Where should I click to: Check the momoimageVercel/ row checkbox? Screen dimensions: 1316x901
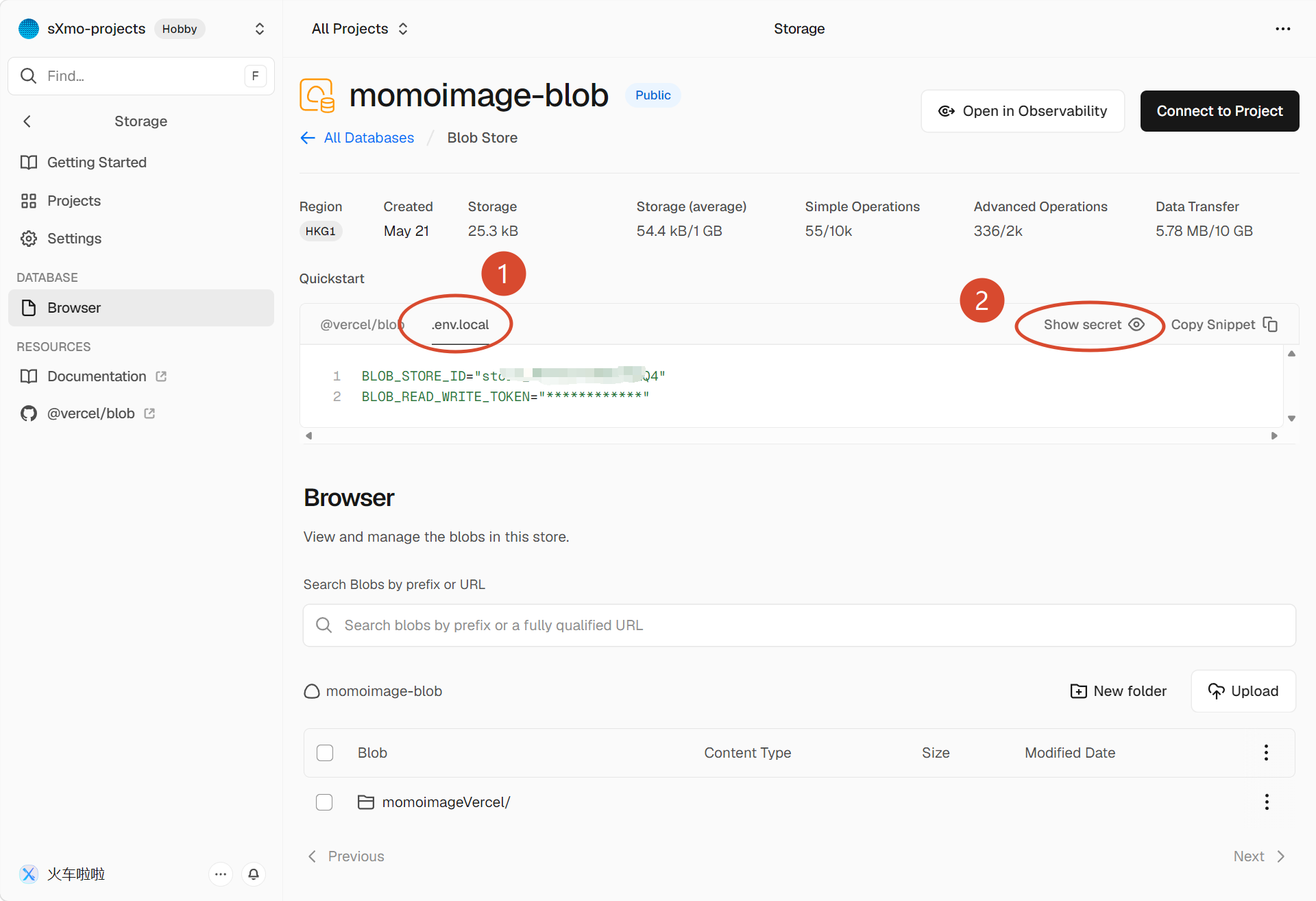point(324,802)
